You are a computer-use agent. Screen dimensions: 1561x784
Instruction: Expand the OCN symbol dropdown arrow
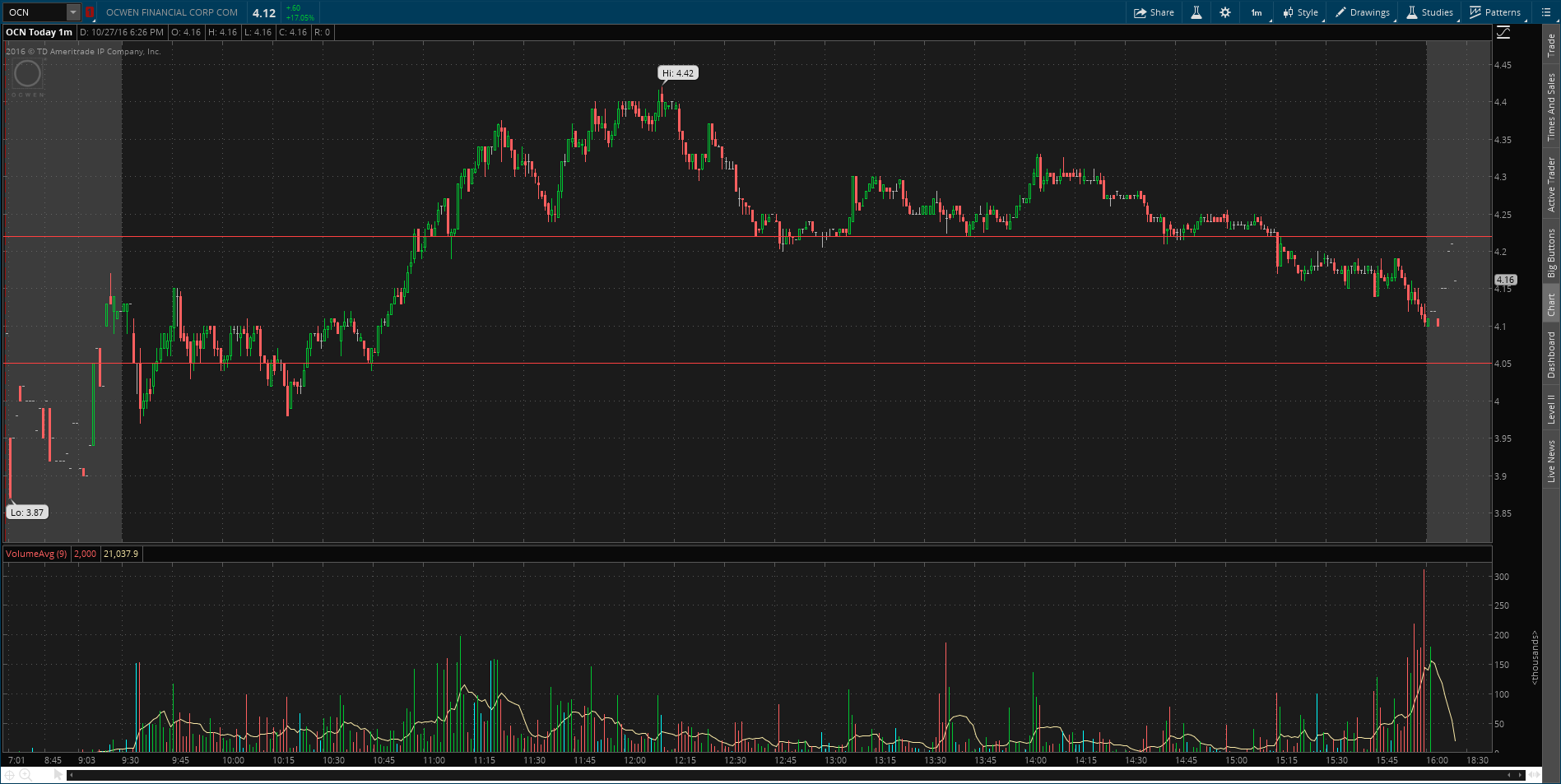[x=72, y=12]
